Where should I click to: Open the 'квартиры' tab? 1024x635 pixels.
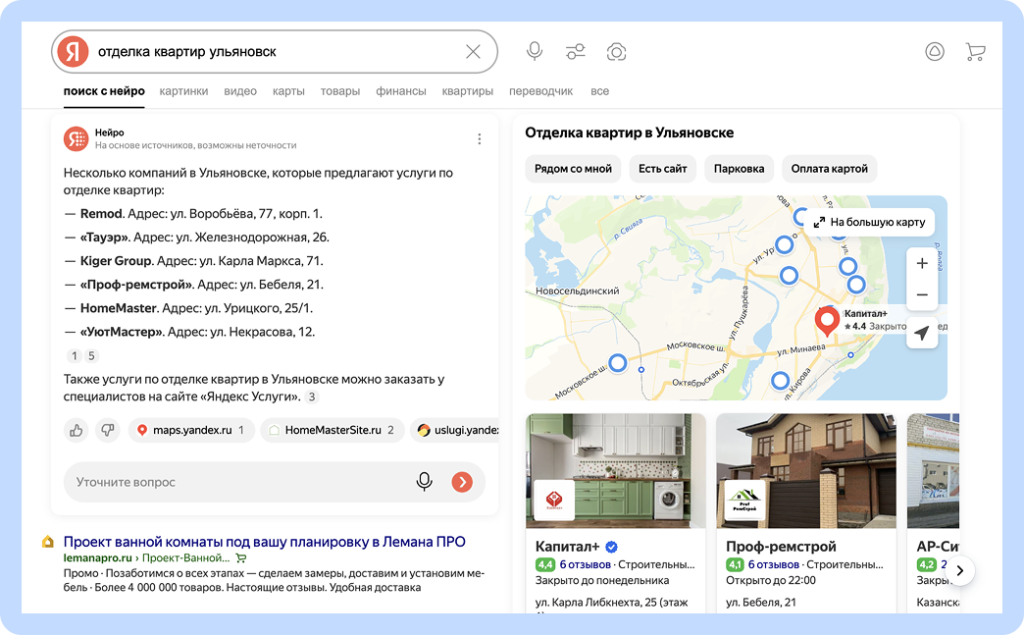pyautogui.click(x=468, y=91)
